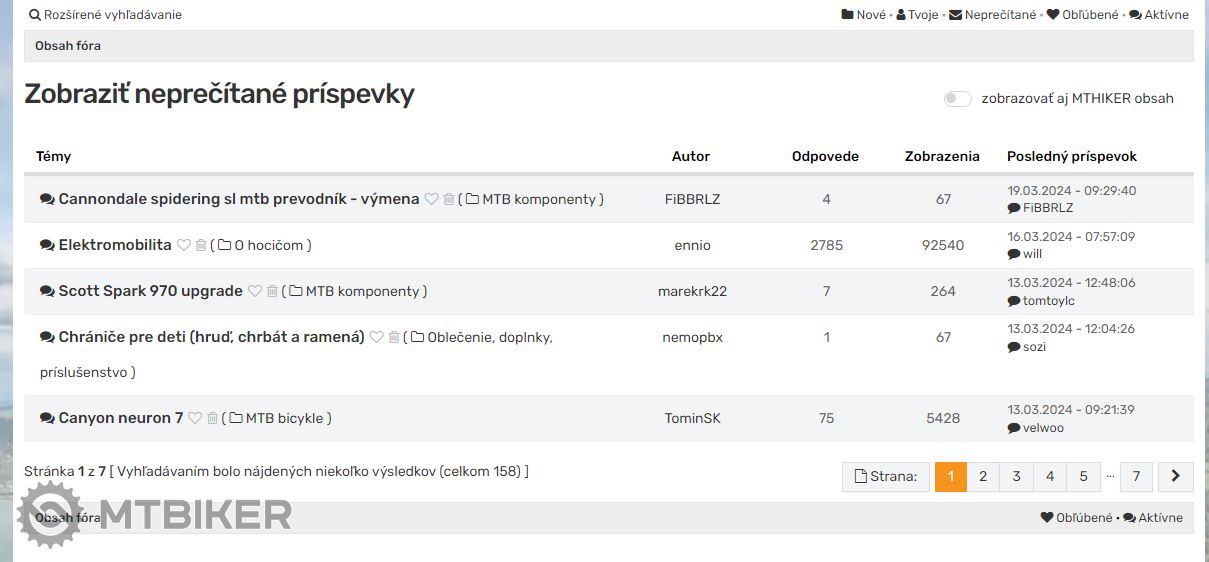Click the magnifier icon for Rozšírené vyhľadávanie
The image size is (1209, 562).
click(x=35, y=15)
